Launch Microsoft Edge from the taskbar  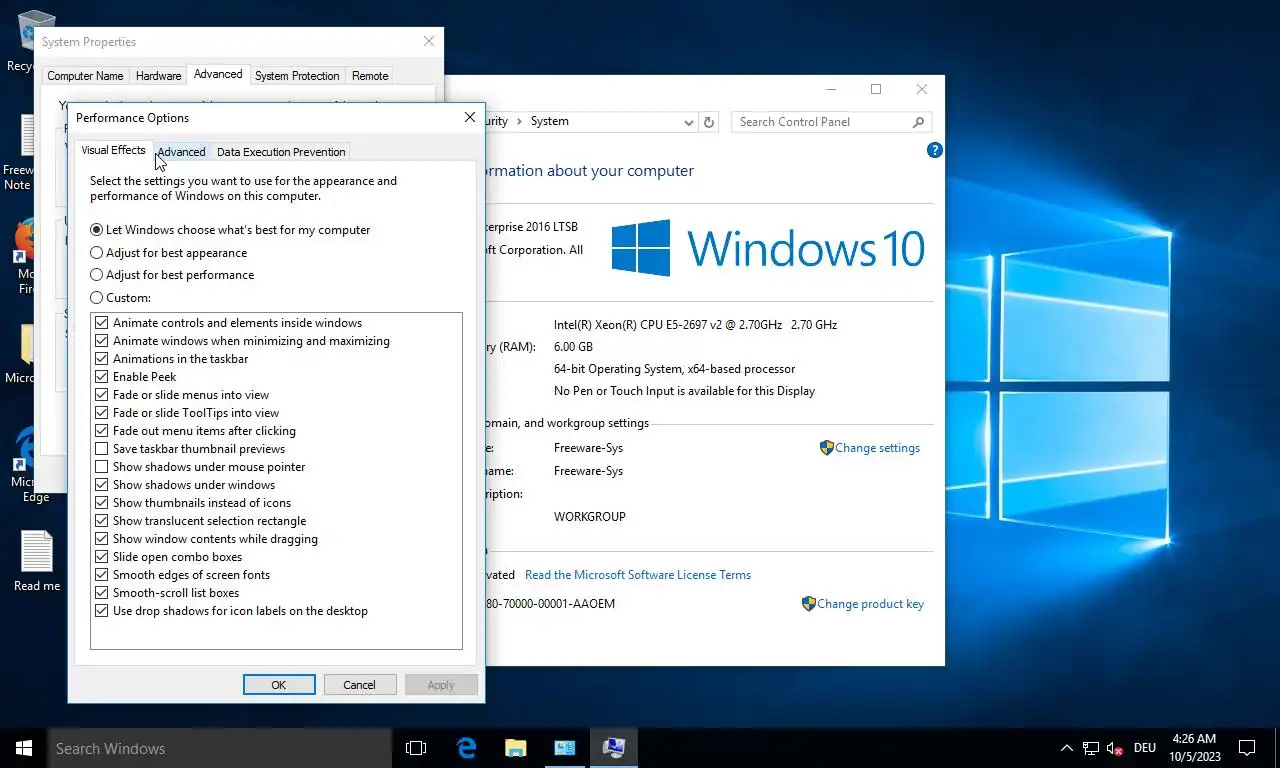click(x=466, y=748)
